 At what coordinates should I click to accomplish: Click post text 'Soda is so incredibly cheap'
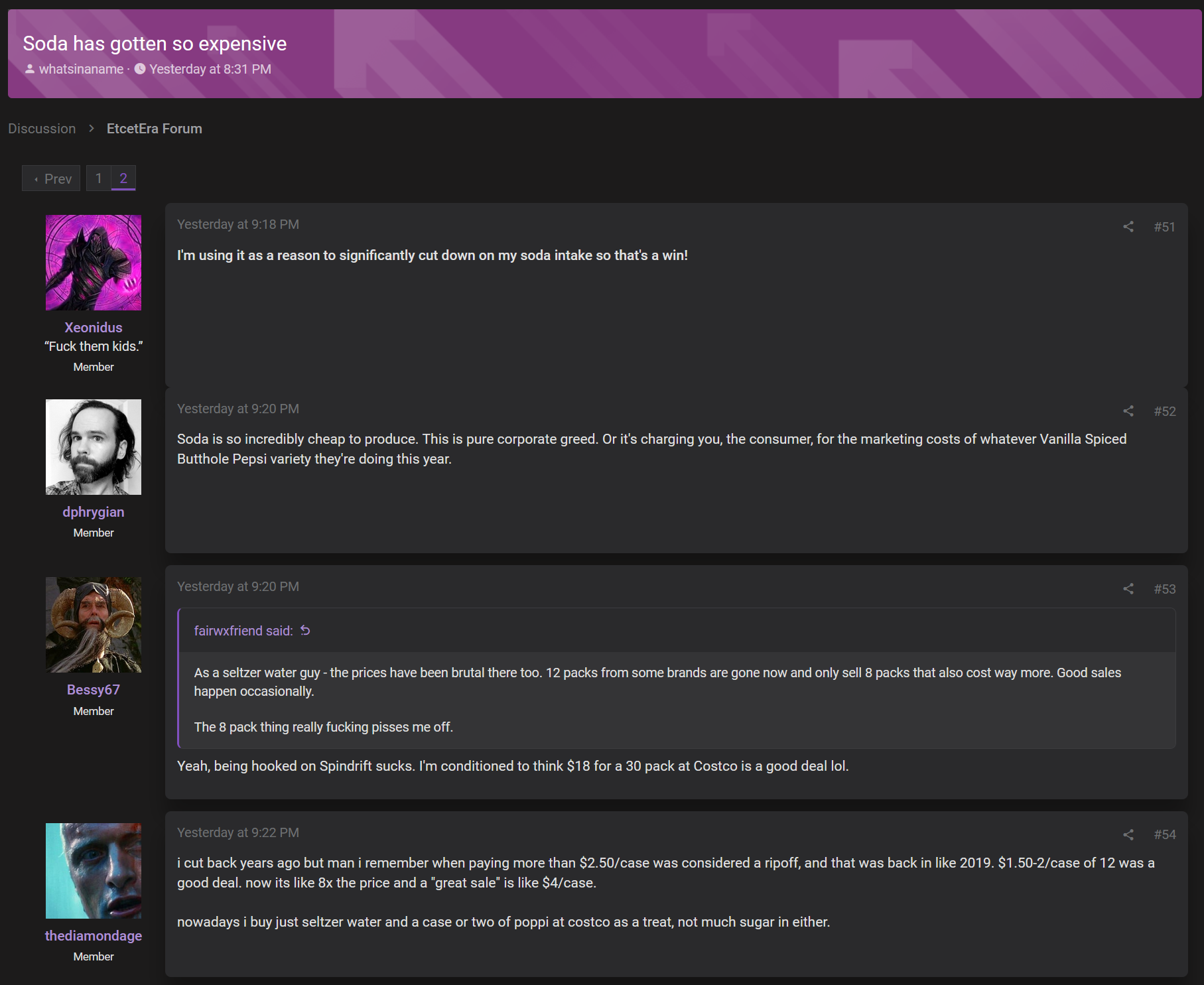click(651, 449)
